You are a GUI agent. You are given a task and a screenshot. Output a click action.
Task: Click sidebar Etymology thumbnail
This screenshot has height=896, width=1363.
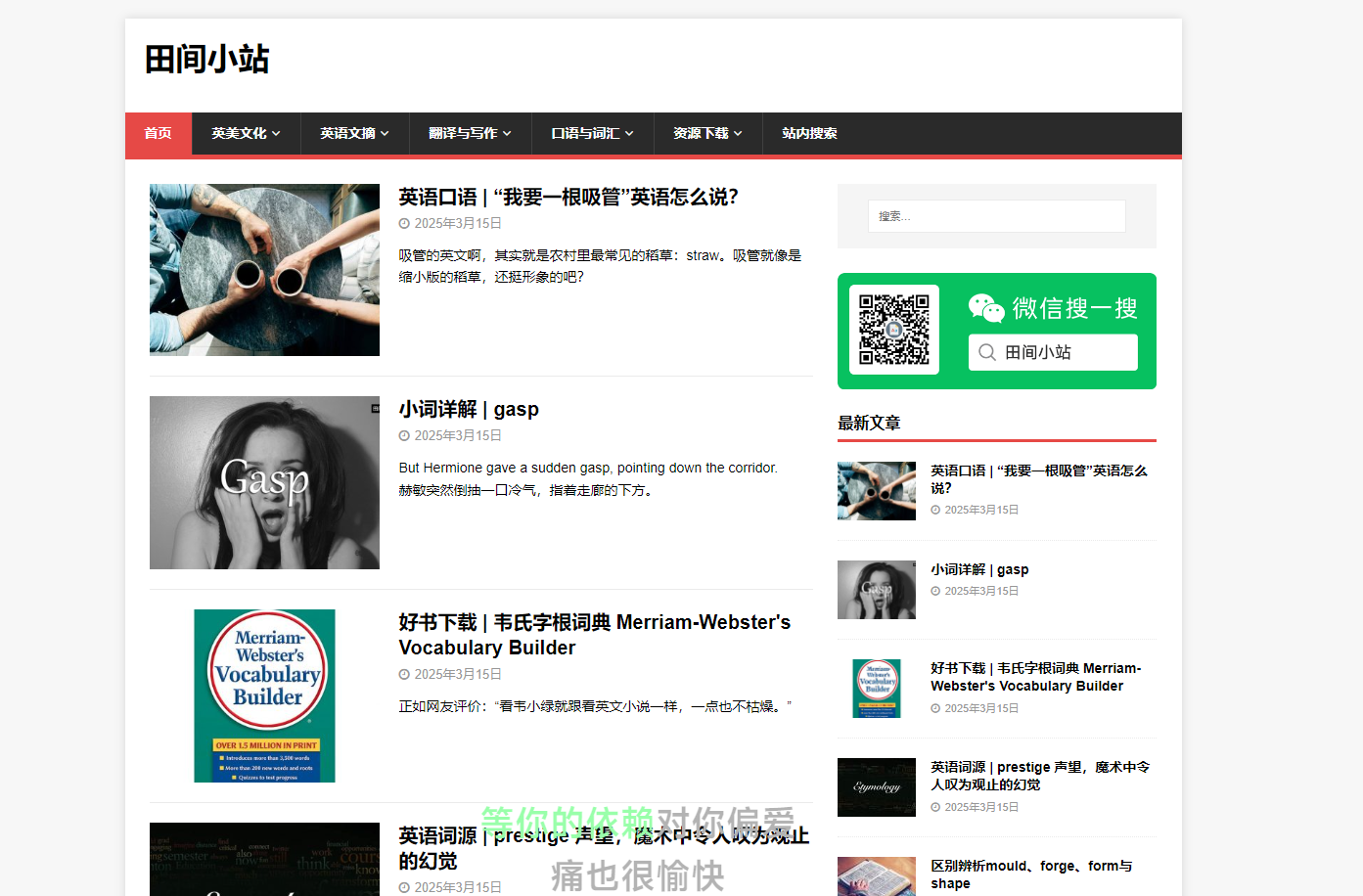(877, 787)
